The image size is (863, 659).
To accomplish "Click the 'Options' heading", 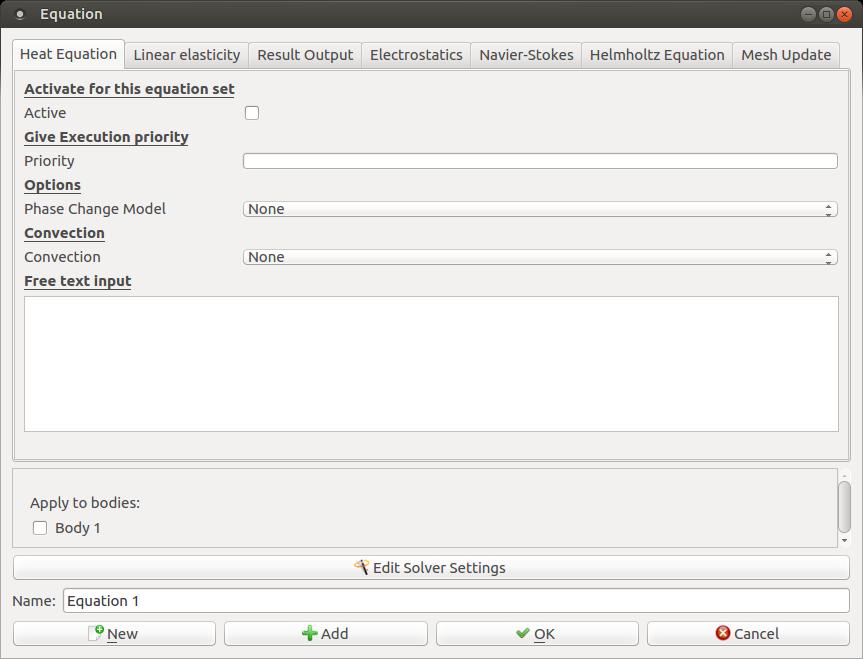I will 52,186.
